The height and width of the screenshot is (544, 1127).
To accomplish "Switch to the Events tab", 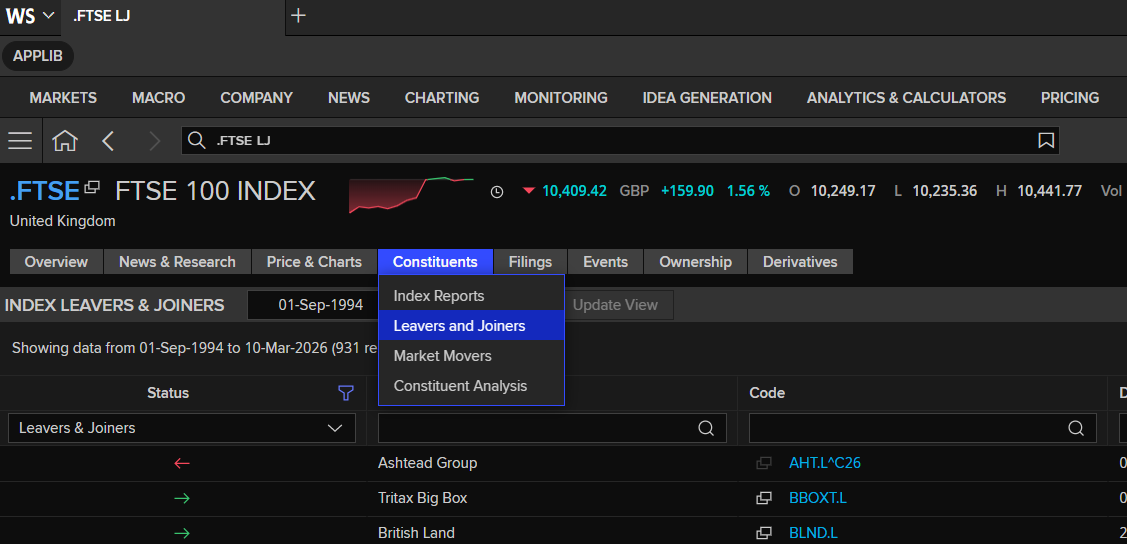I will [x=606, y=262].
